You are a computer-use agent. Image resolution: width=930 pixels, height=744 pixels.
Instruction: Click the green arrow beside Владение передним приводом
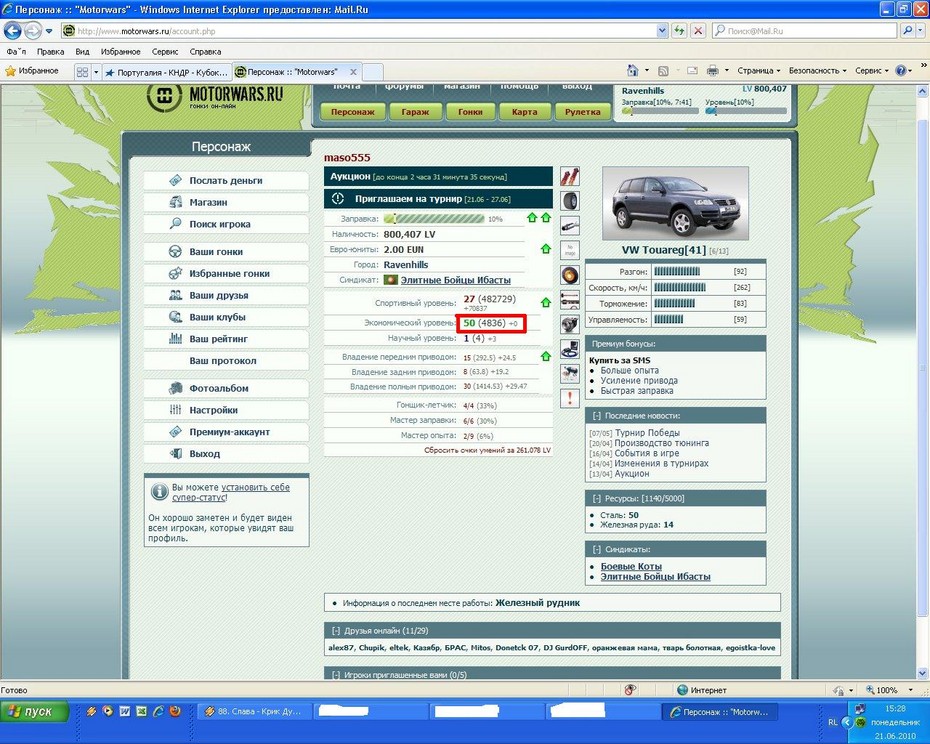coord(546,357)
